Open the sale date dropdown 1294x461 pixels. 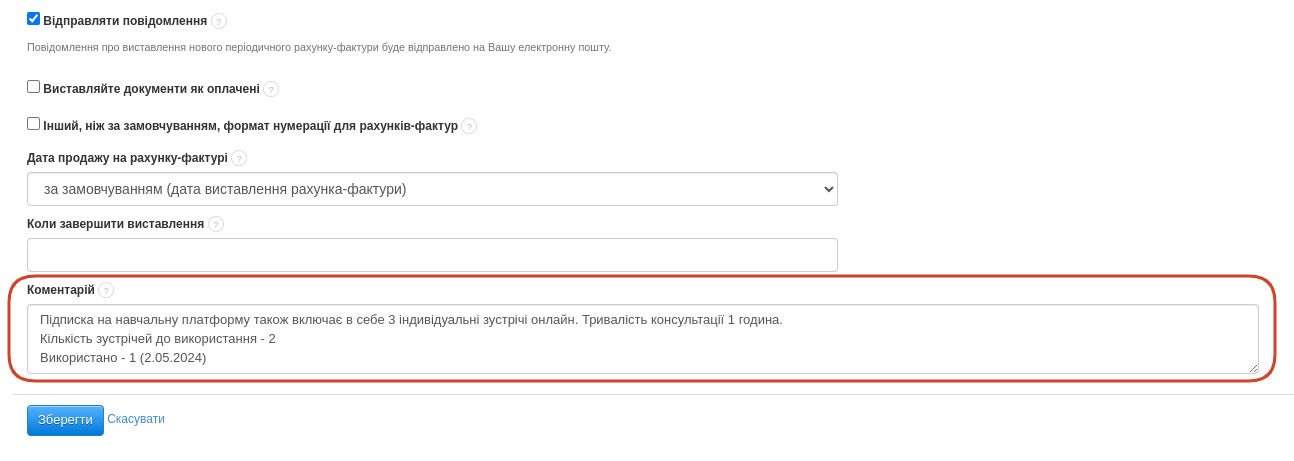[432, 189]
